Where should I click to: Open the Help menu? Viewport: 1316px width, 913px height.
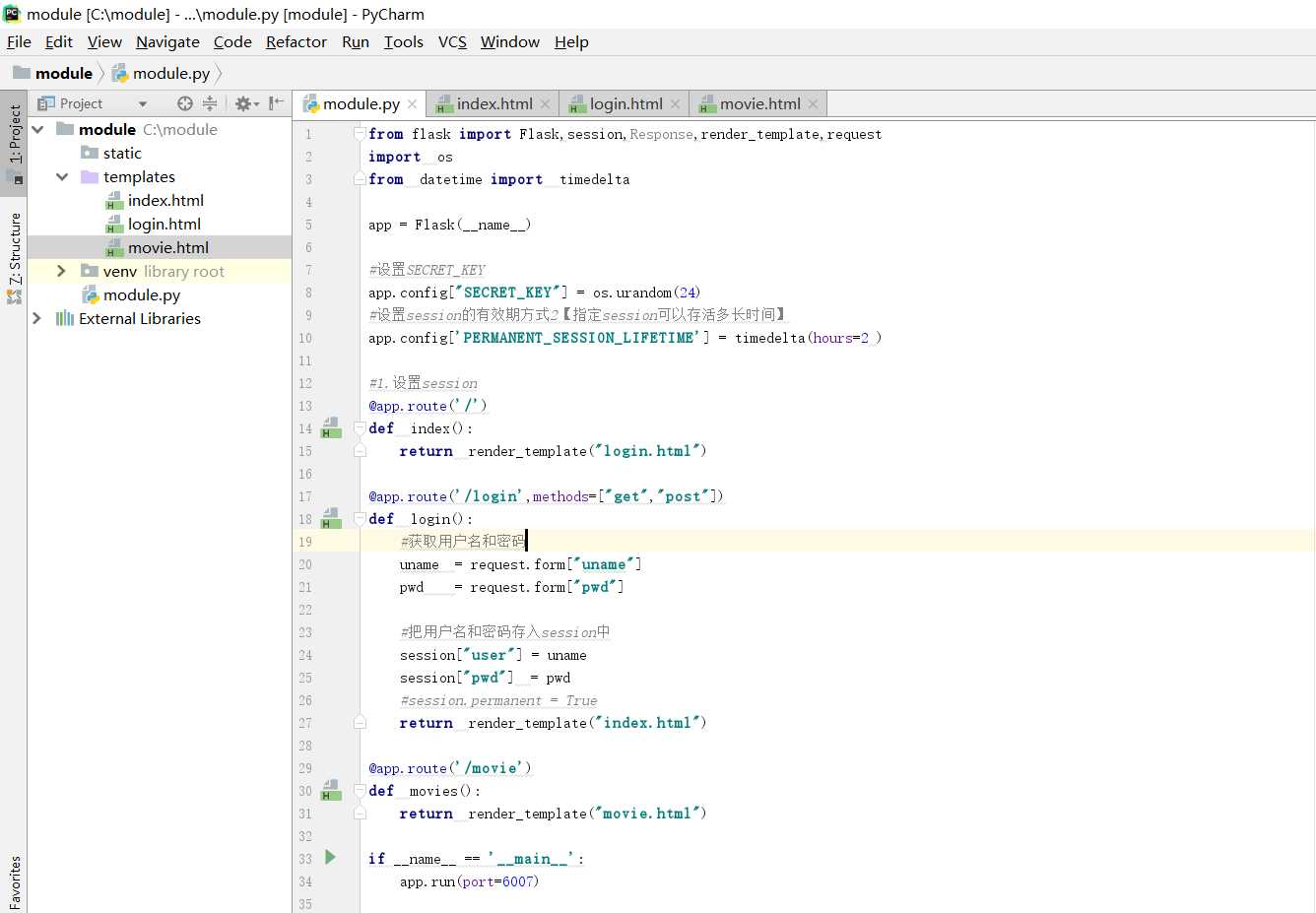[571, 41]
